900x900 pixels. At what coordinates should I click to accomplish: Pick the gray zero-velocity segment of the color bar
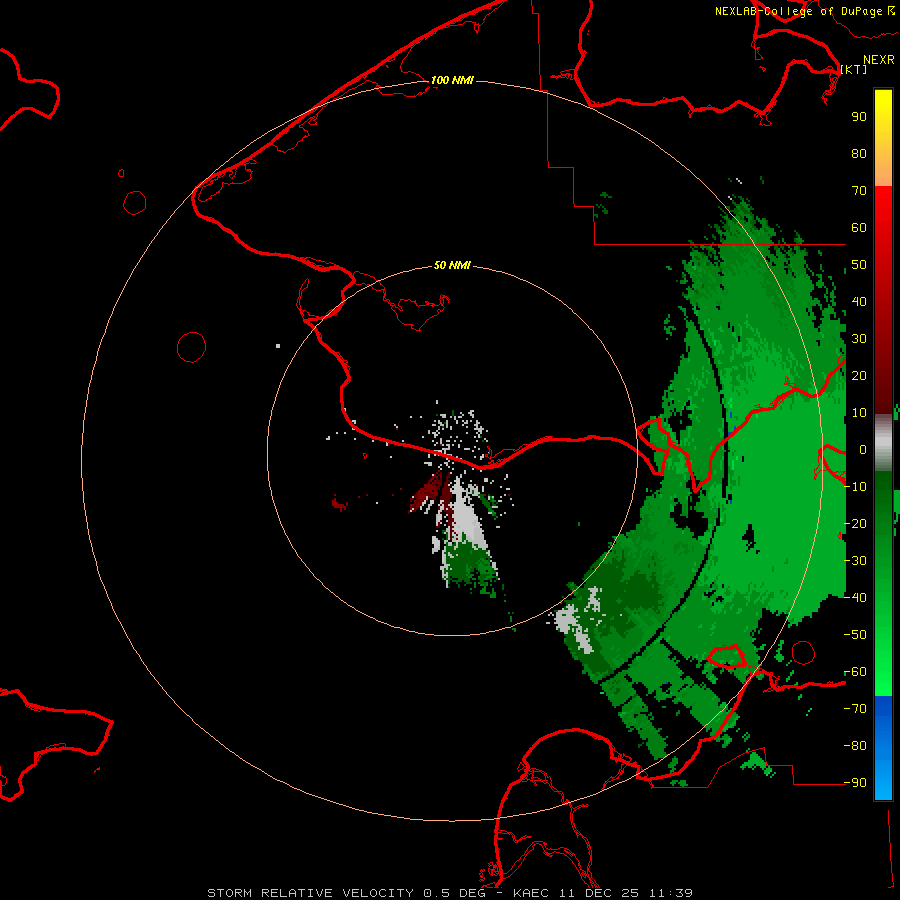883,441
